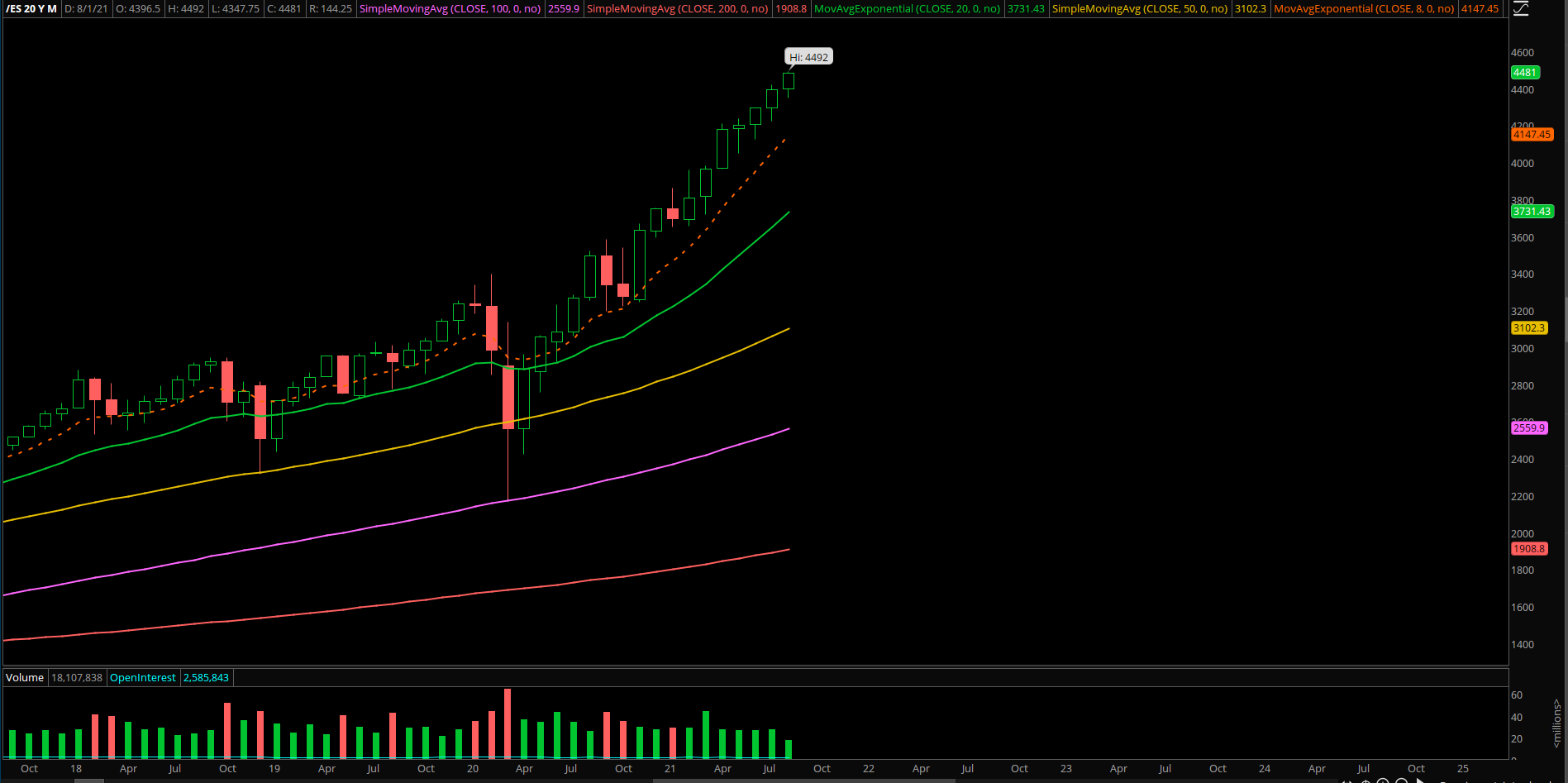1568x783 pixels.
Task: Select the MovAvgExponential 8 study label
Action: [1364, 9]
